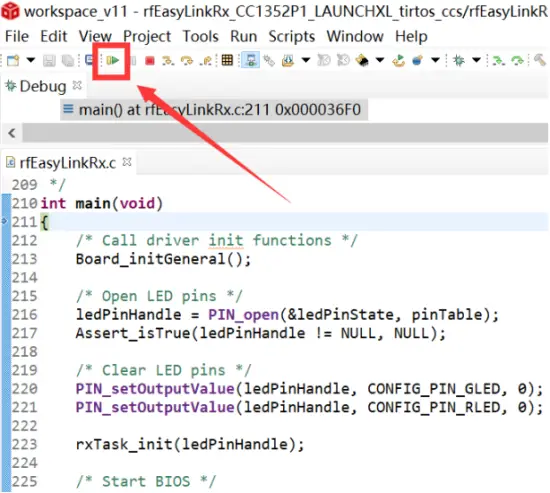Close the Debug view tab

[x=77, y=85]
